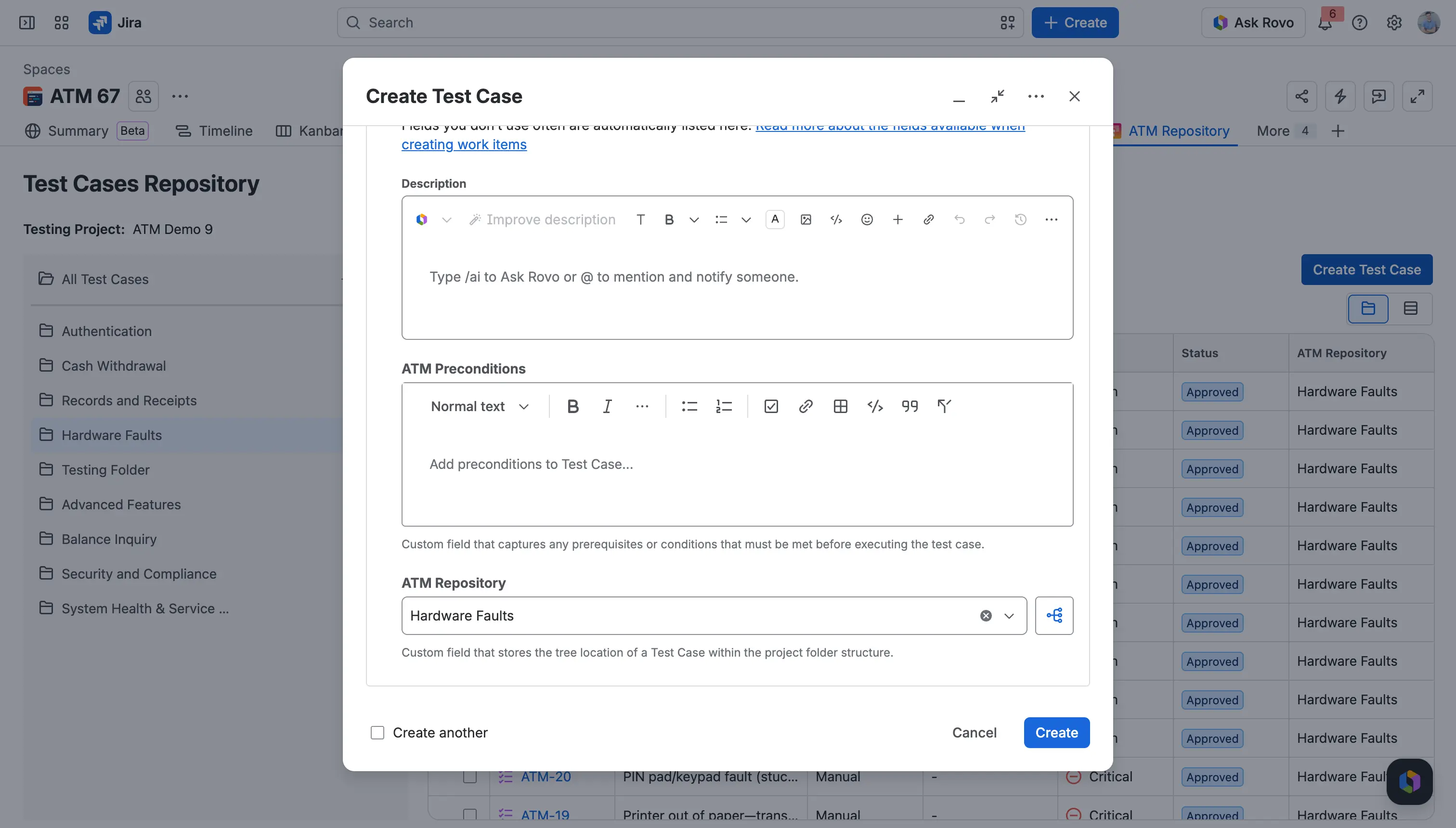Add link in Description toolbar
The height and width of the screenshot is (828, 1456).
click(928, 220)
